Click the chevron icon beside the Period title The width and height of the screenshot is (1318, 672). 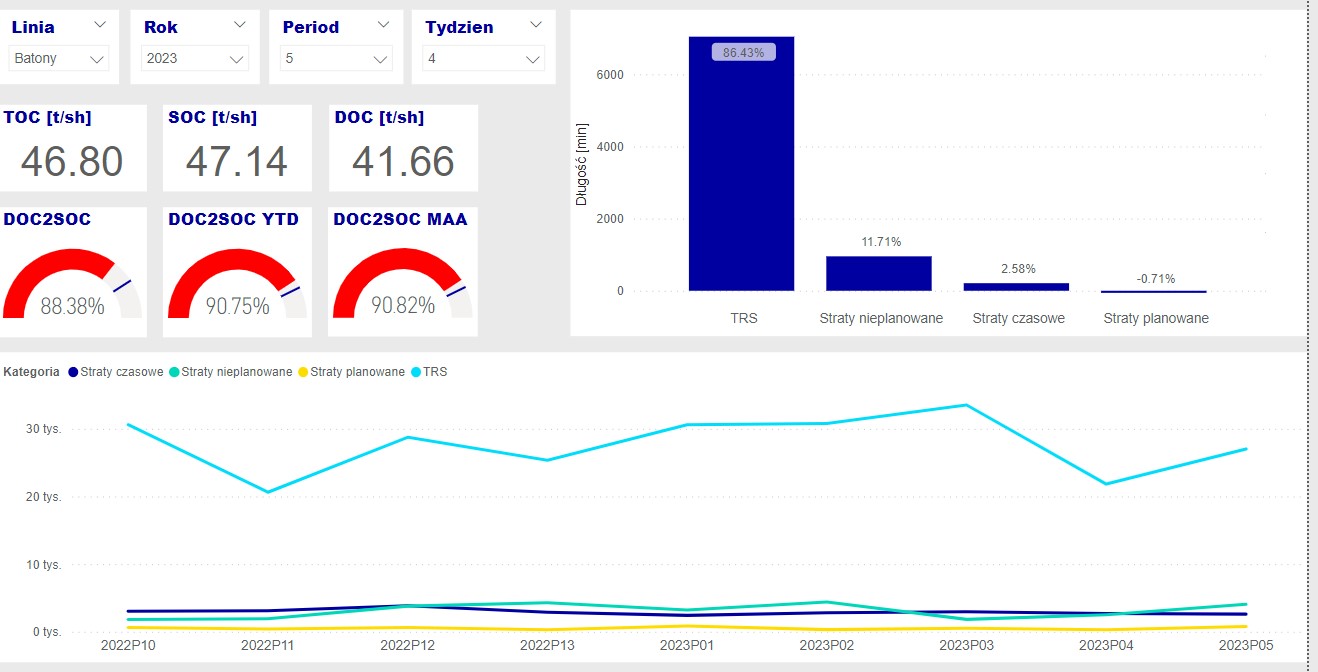click(x=382, y=25)
